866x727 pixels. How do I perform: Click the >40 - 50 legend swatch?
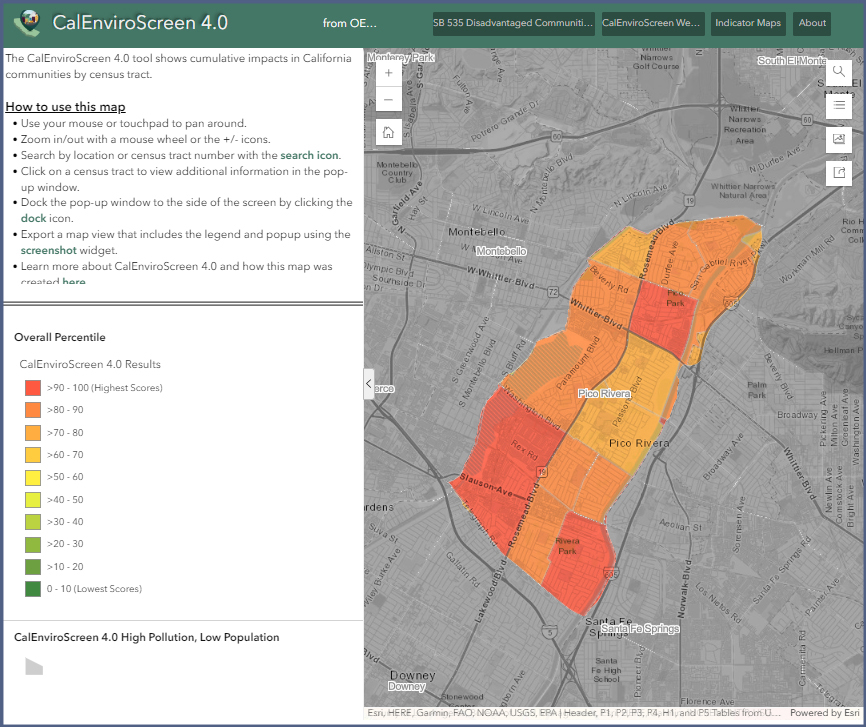pyautogui.click(x=33, y=499)
